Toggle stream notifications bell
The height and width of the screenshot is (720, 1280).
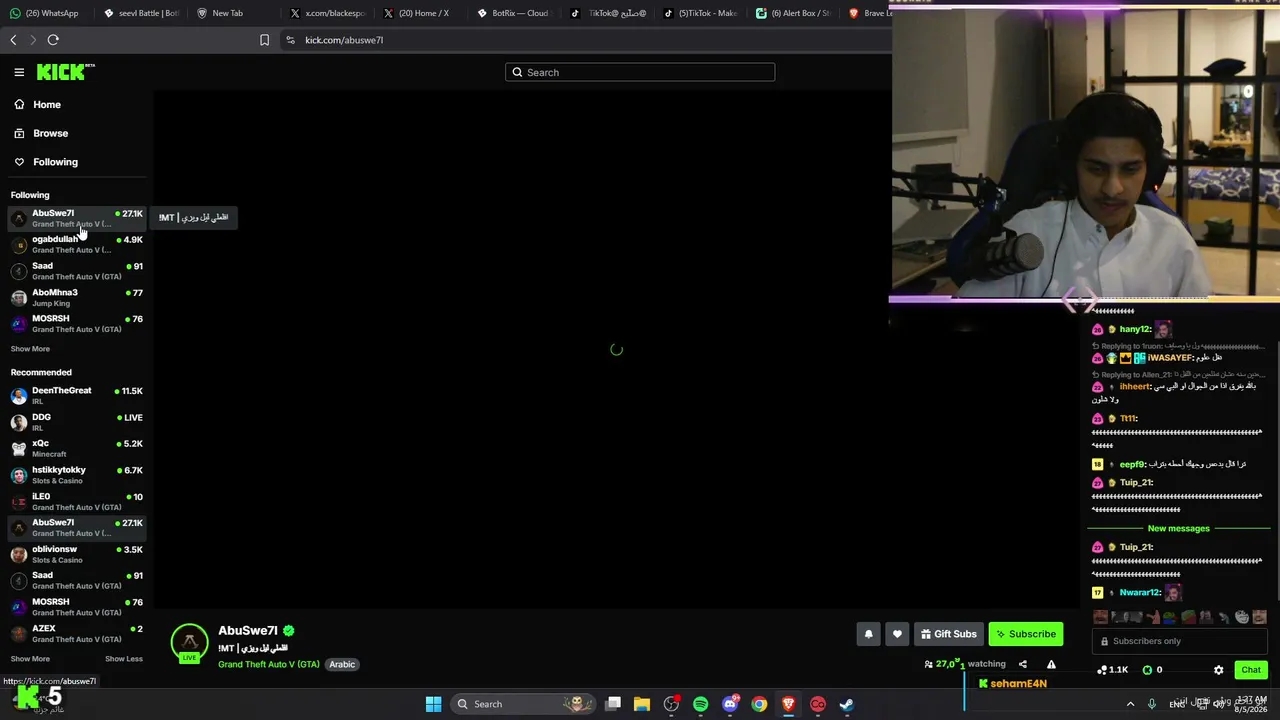coord(868,634)
